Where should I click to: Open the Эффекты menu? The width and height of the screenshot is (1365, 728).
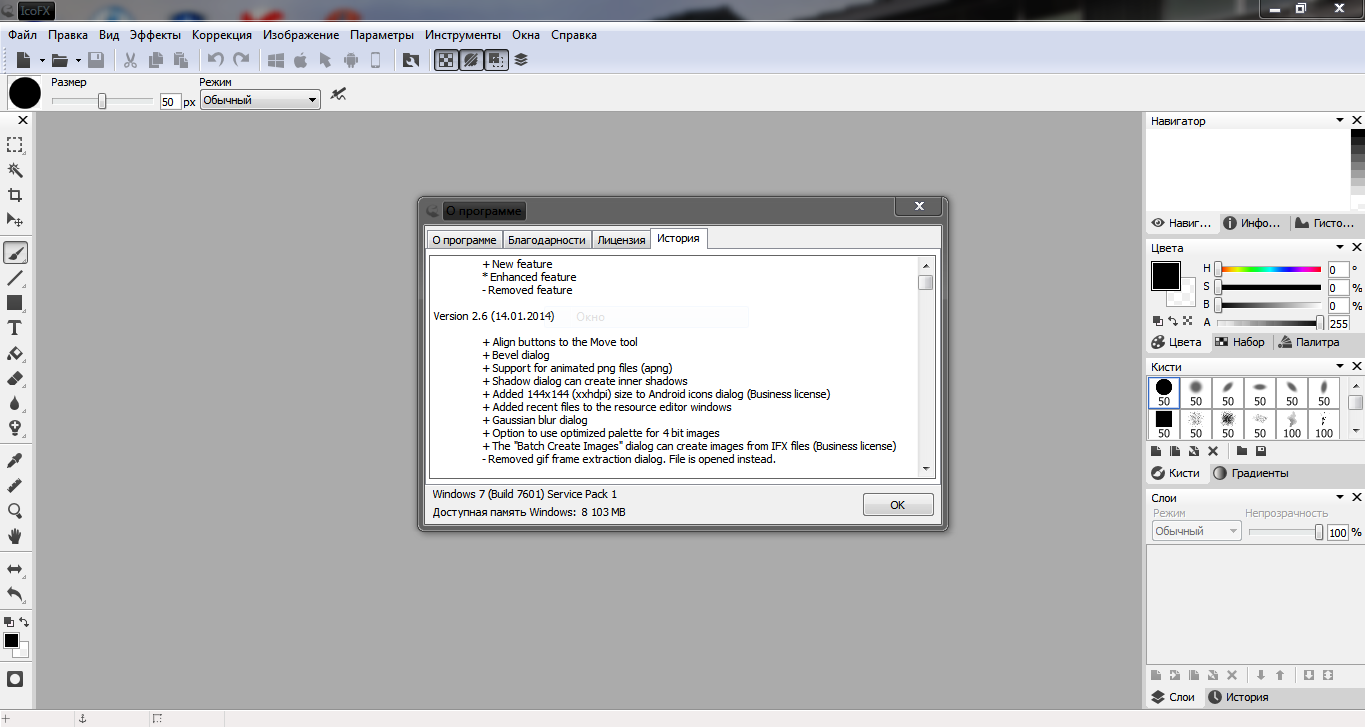coord(155,34)
